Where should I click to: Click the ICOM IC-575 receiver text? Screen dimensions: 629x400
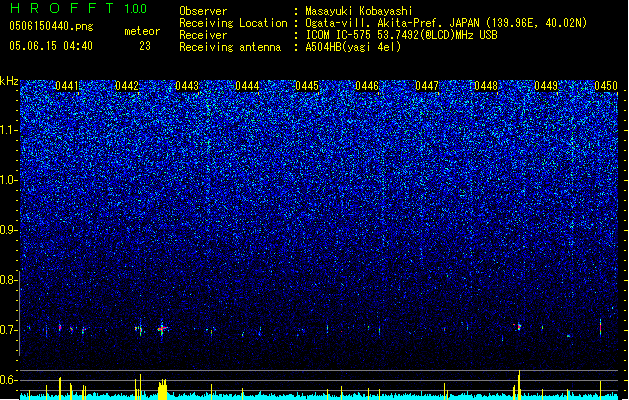401,35
